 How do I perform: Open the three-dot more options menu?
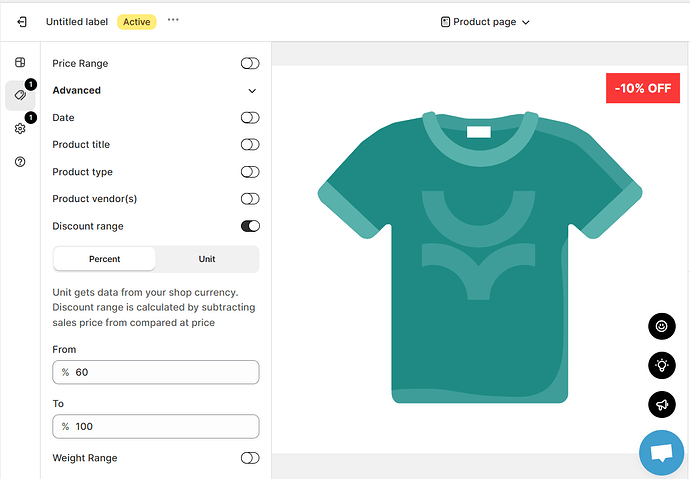pyautogui.click(x=173, y=20)
